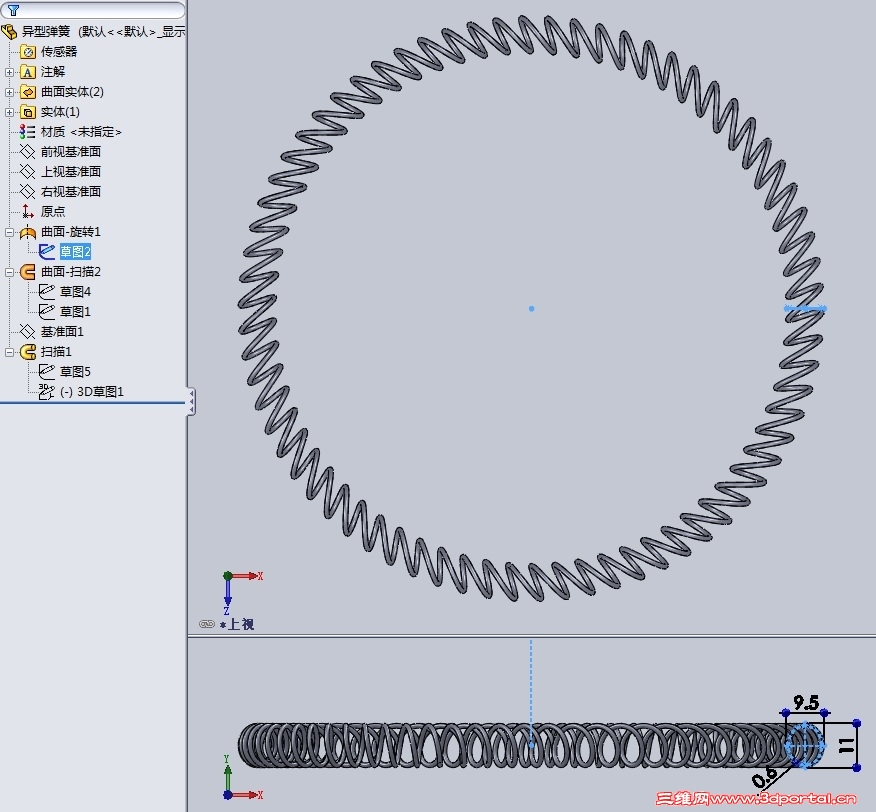Click the 3D草图1 sketch icon
Screen dimensions: 876x812
click(47, 392)
